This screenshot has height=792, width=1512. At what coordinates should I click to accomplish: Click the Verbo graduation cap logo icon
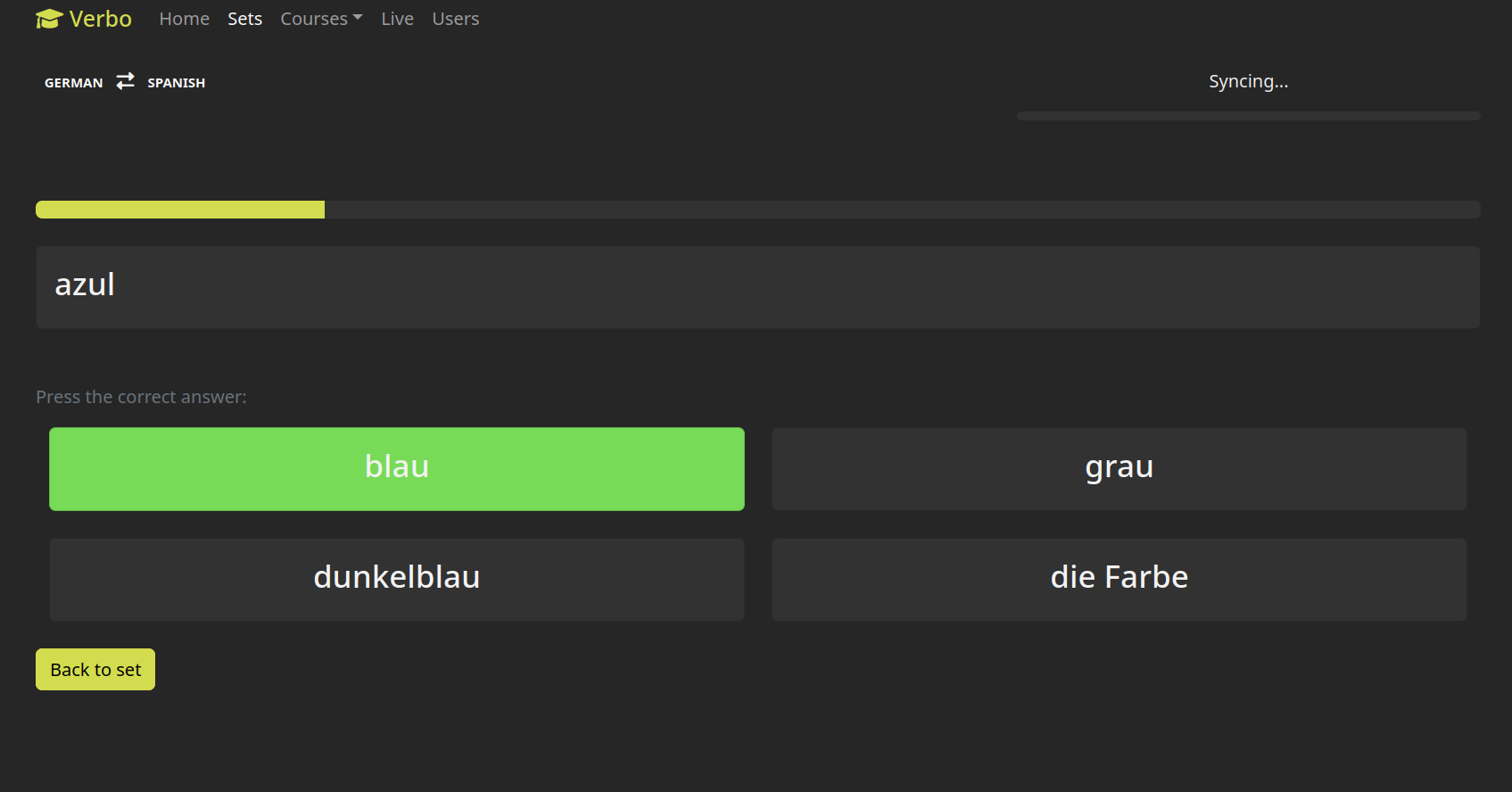(47, 17)
